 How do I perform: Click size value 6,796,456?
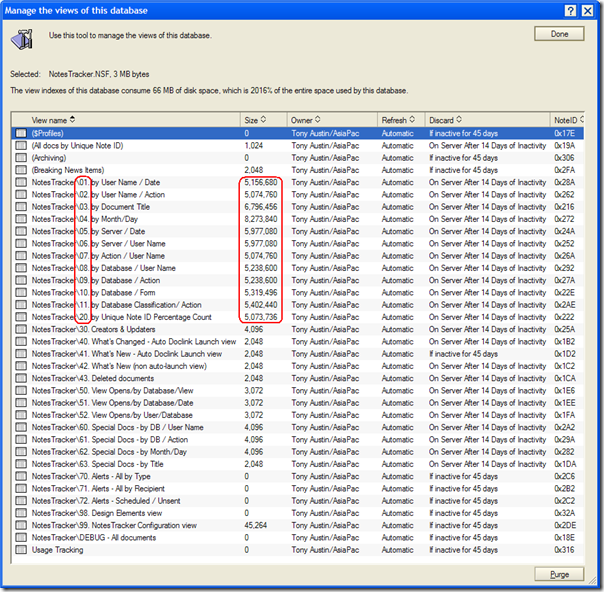(261, 207)
